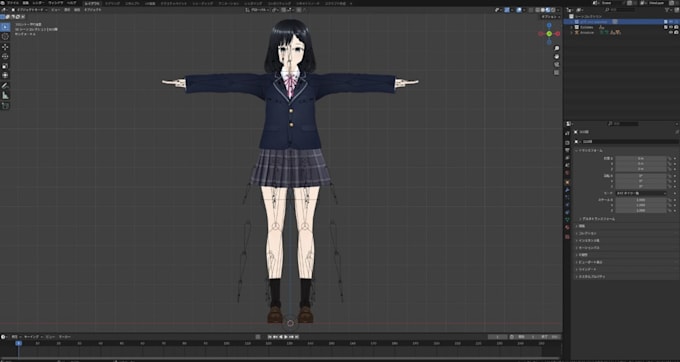Open the File menu

(x=12, y=3)
